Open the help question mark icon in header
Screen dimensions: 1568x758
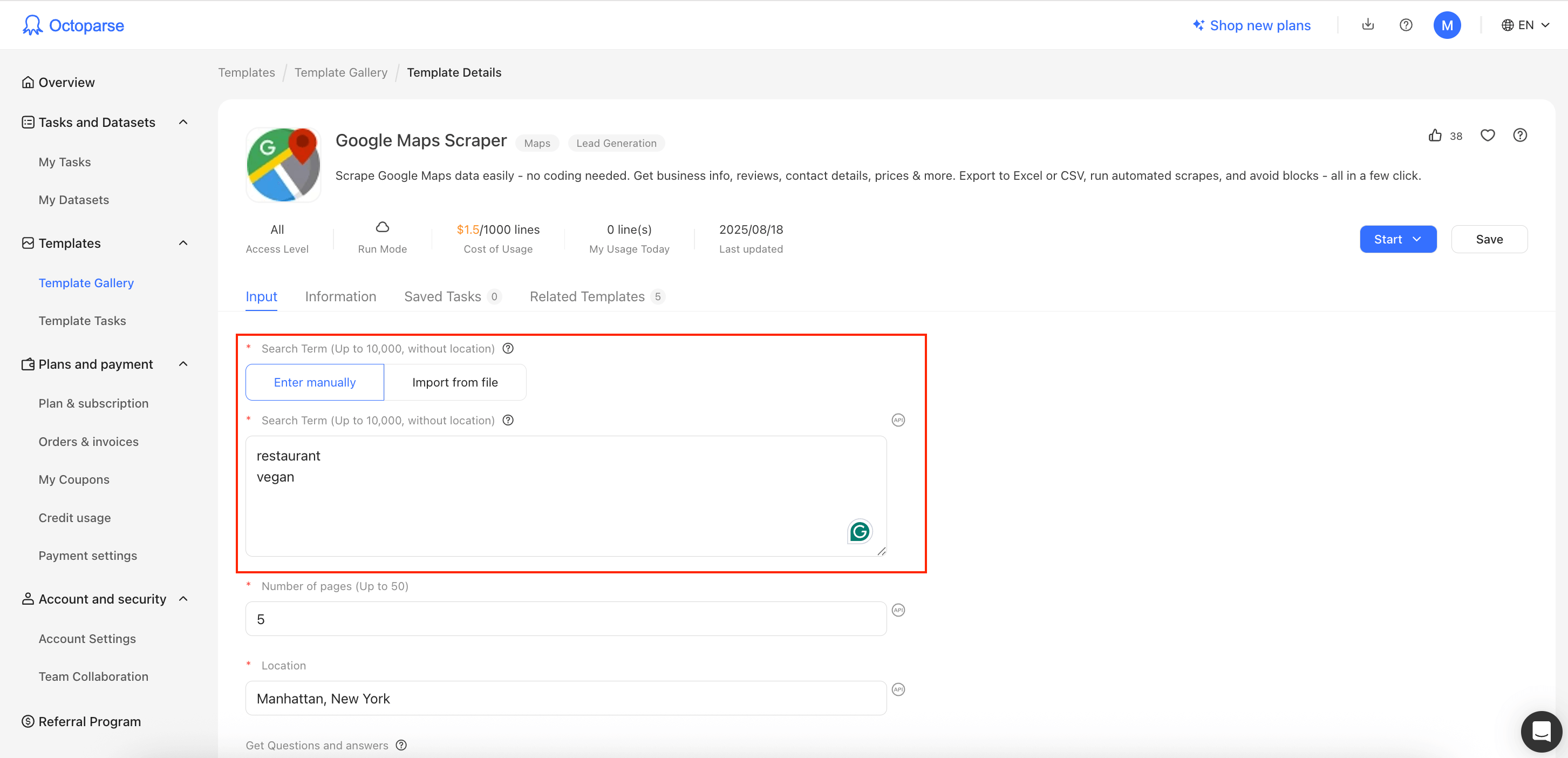[x=1406, y=25]
